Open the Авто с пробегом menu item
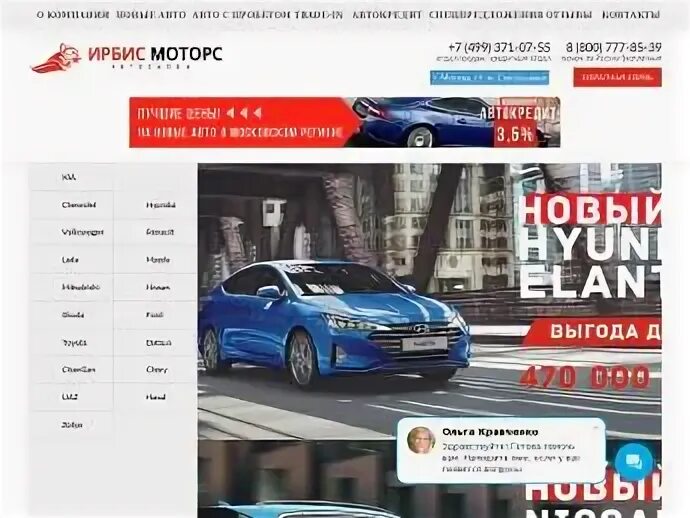Image resolution: width=690 pixels, height=518 pixels. 242,15
